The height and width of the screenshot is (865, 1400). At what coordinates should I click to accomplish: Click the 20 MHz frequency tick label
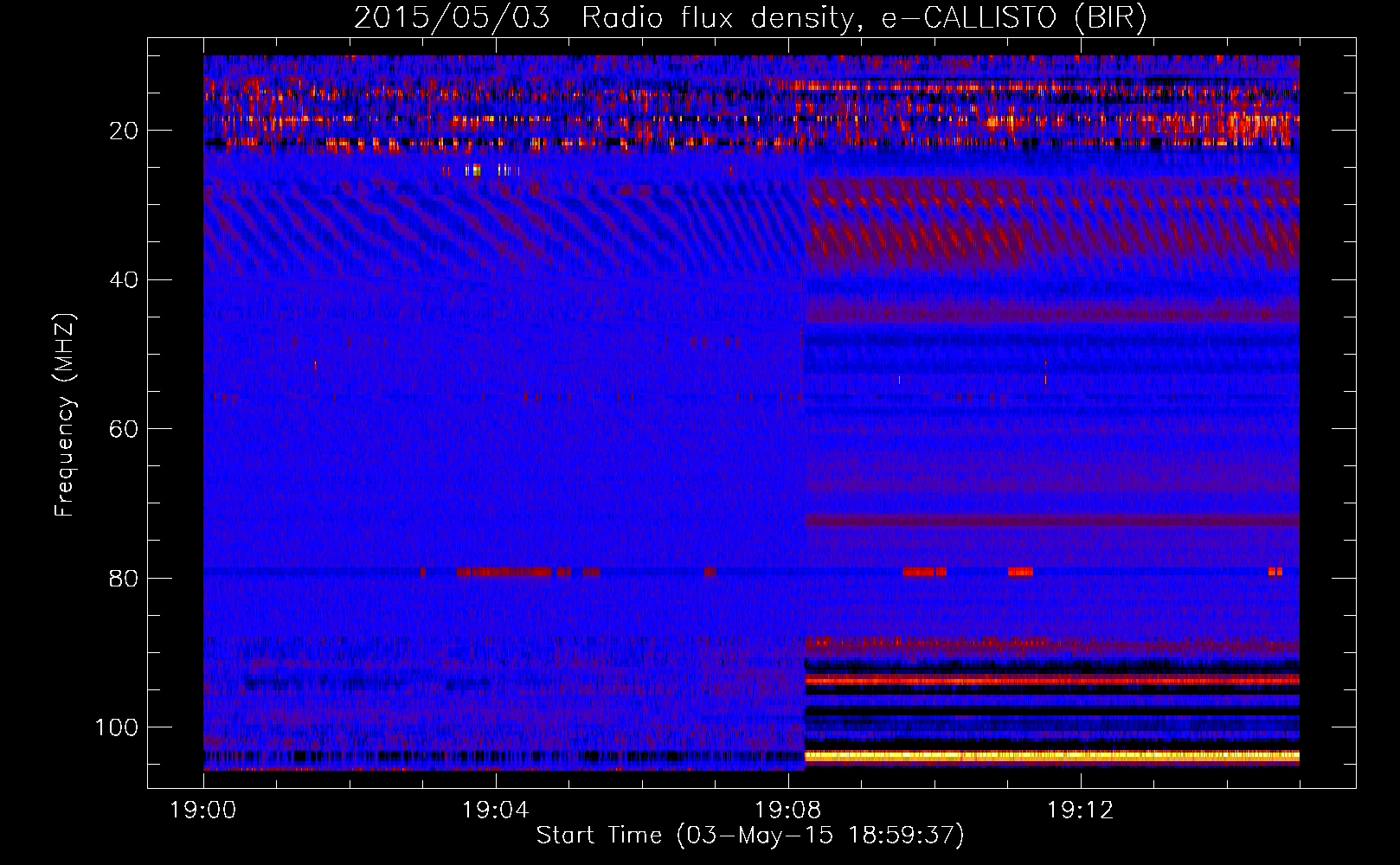click(x=124, y=131)
